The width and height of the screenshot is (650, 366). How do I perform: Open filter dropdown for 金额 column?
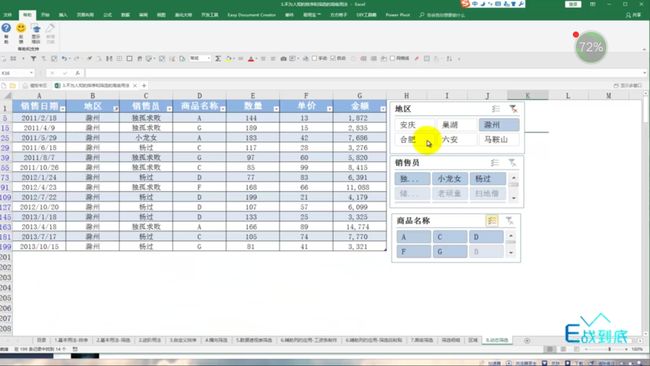[383, 109]
